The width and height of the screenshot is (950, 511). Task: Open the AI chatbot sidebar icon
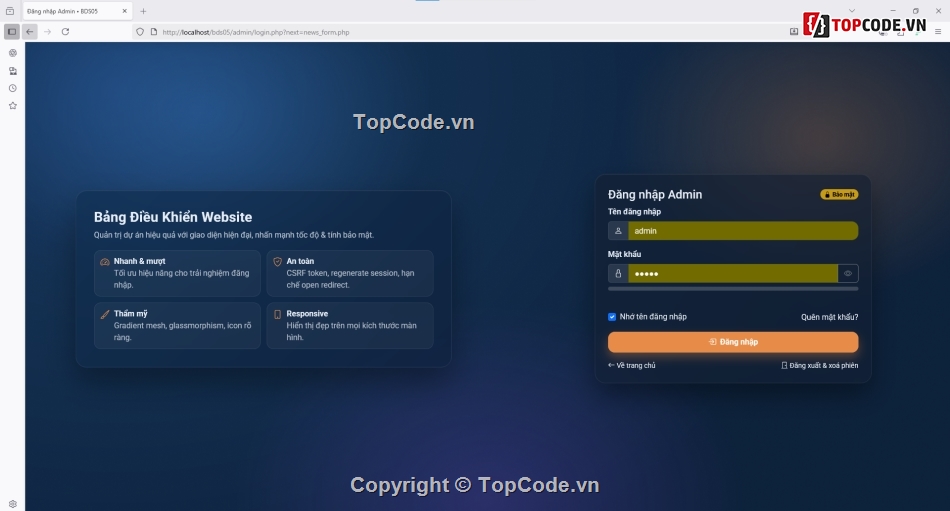(x=13, y=53)
